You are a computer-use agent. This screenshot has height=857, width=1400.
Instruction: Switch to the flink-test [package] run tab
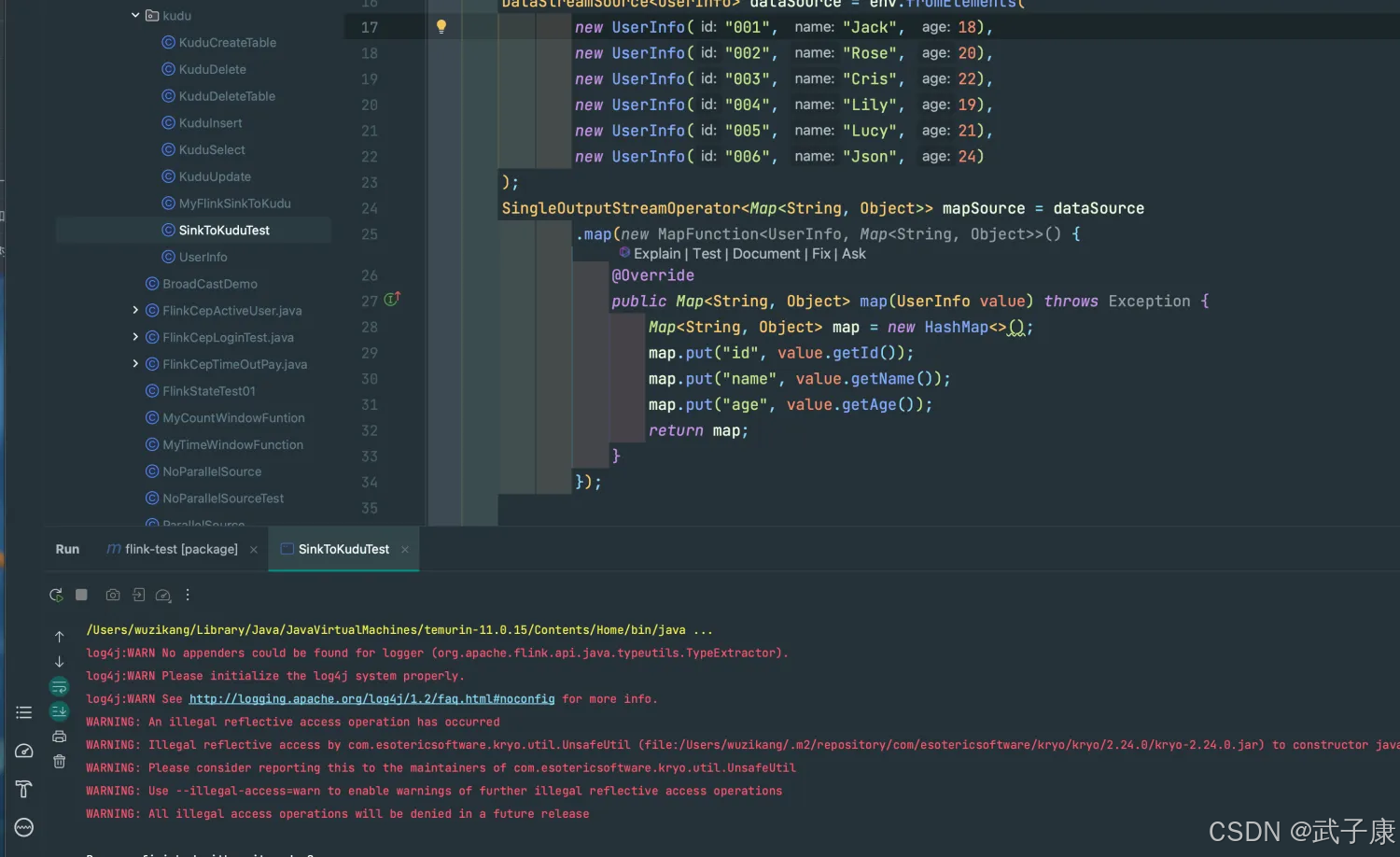(x=181, y=549)
